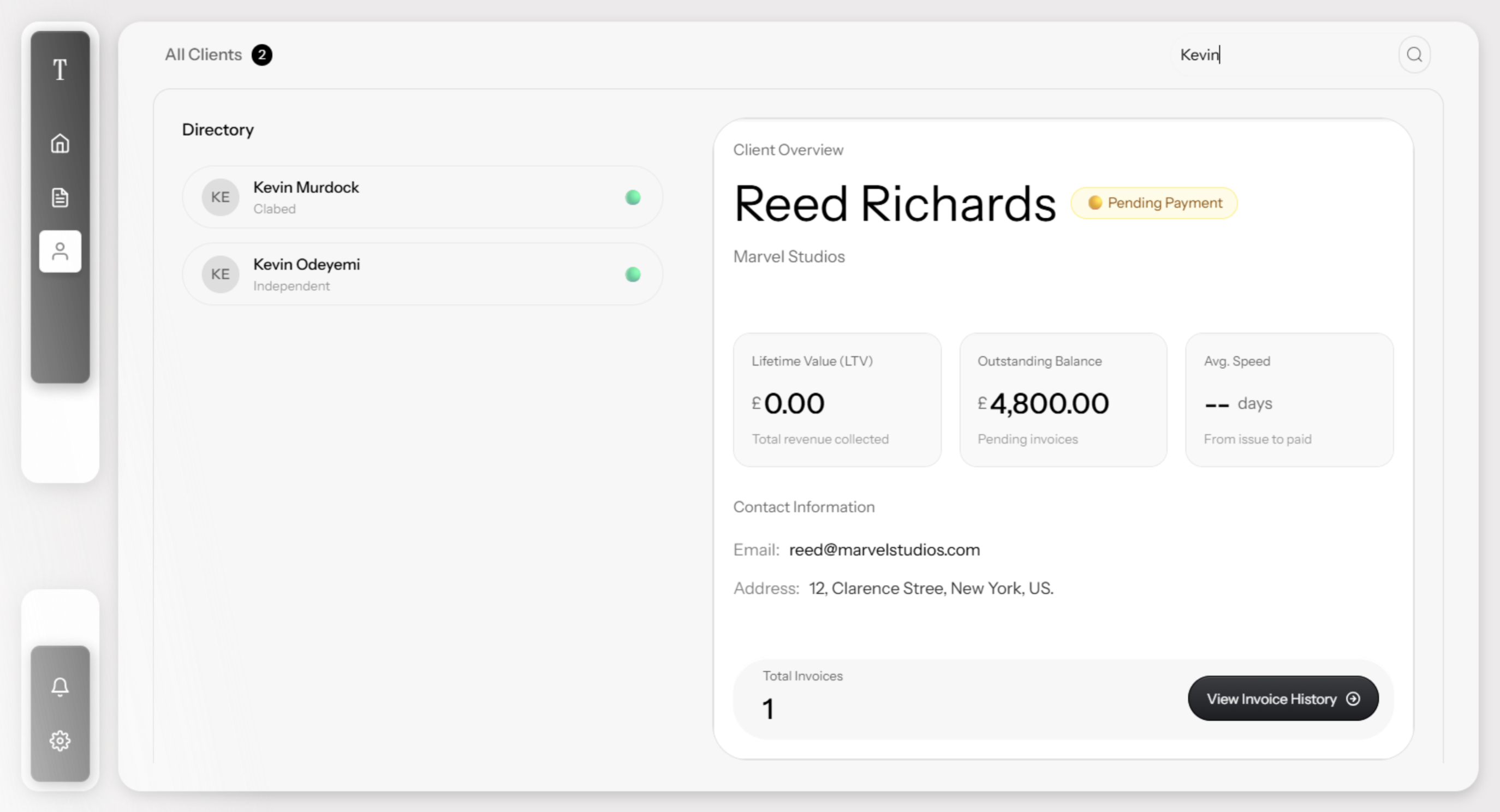
Task: Click the Total Invoices count 1
Action: (768, 709)
